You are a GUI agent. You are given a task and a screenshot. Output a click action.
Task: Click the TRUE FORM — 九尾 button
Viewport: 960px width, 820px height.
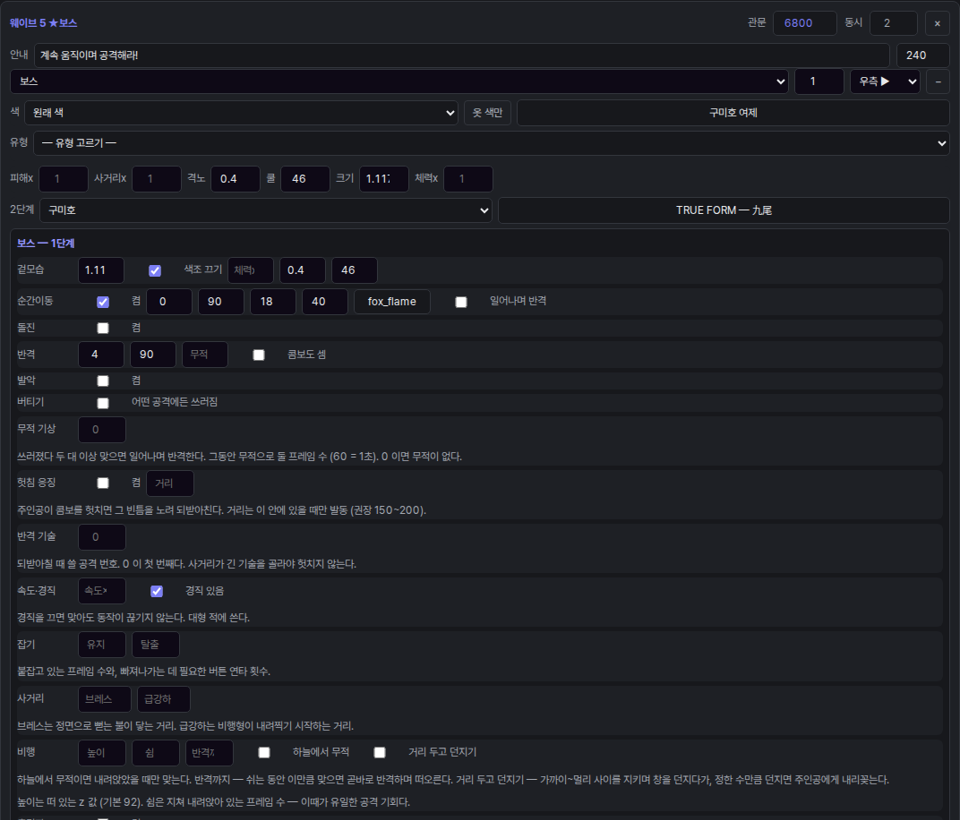point(724,210)
